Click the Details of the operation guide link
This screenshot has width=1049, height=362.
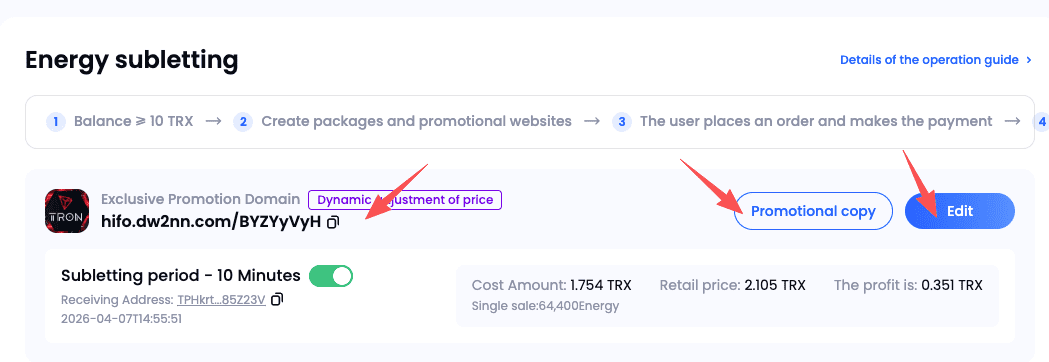[x=929, y=60]
